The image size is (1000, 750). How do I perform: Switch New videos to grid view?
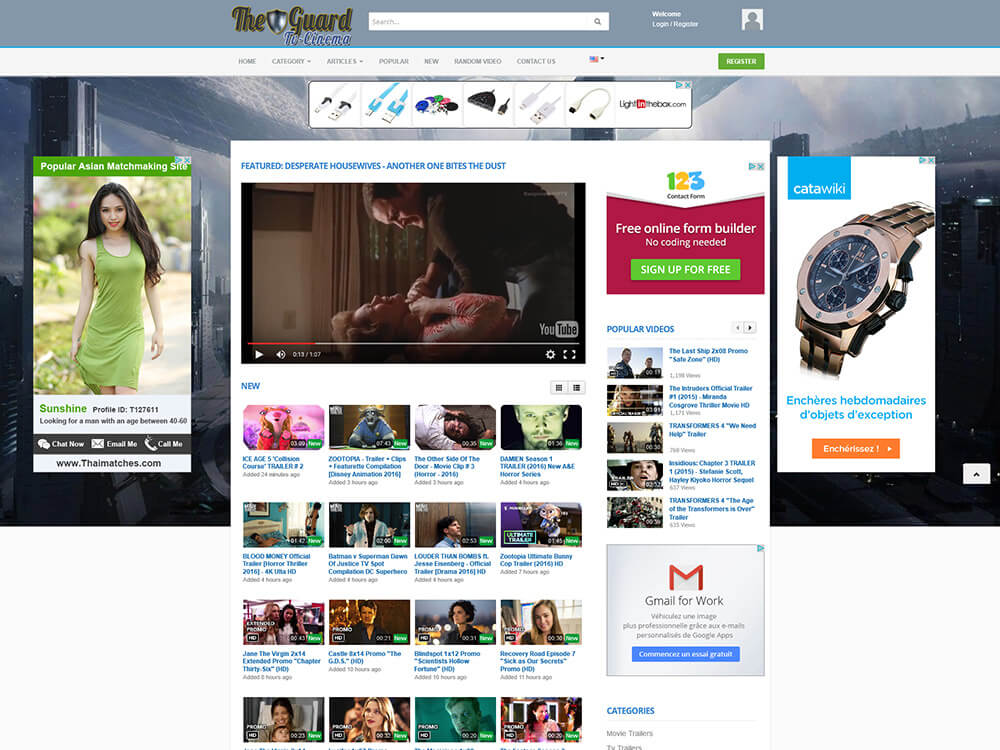point(559,387)
